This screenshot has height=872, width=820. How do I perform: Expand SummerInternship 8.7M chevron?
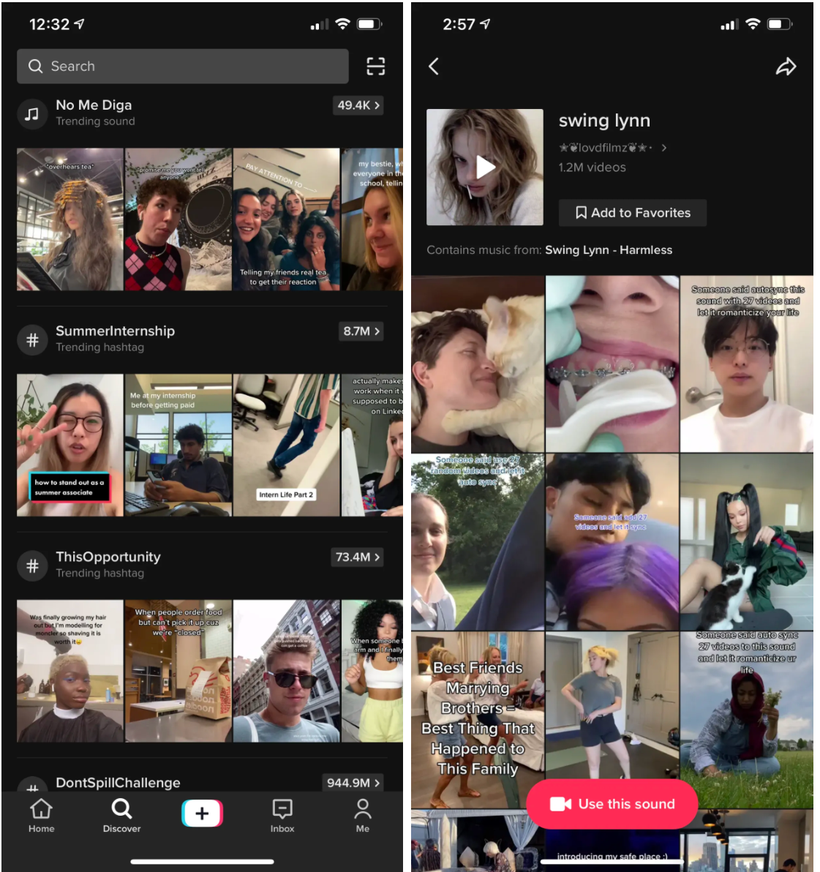[x=361, y=331]
